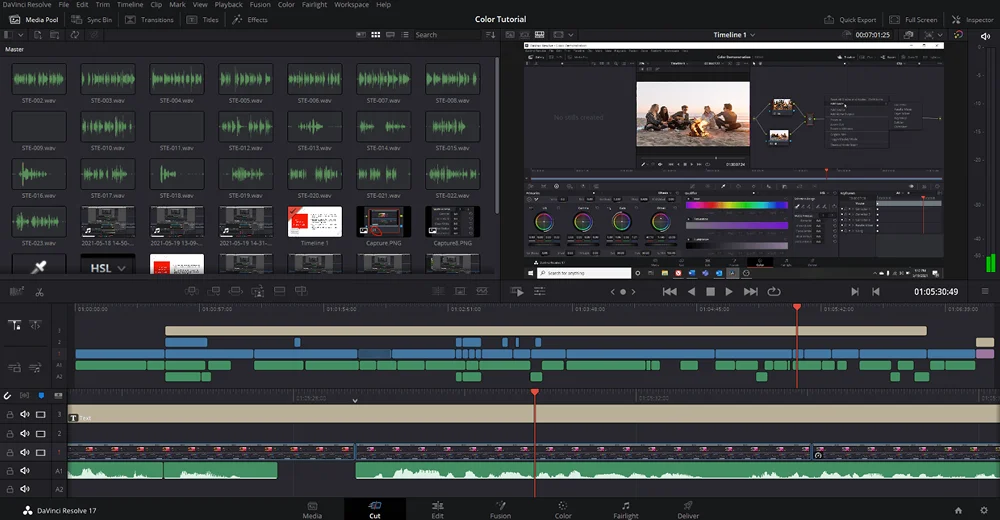Open the Fairlight menu
The width and height of the screenshot is (1000, 520).
click(314, 4)
